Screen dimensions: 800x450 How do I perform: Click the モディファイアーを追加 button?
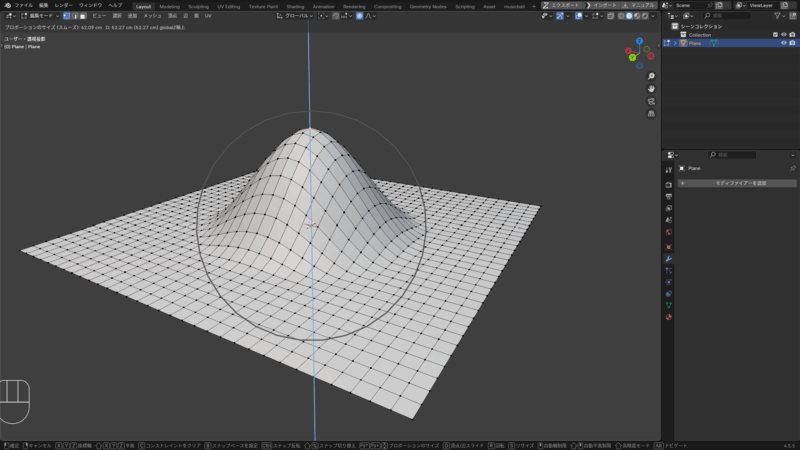pos(736,183)
